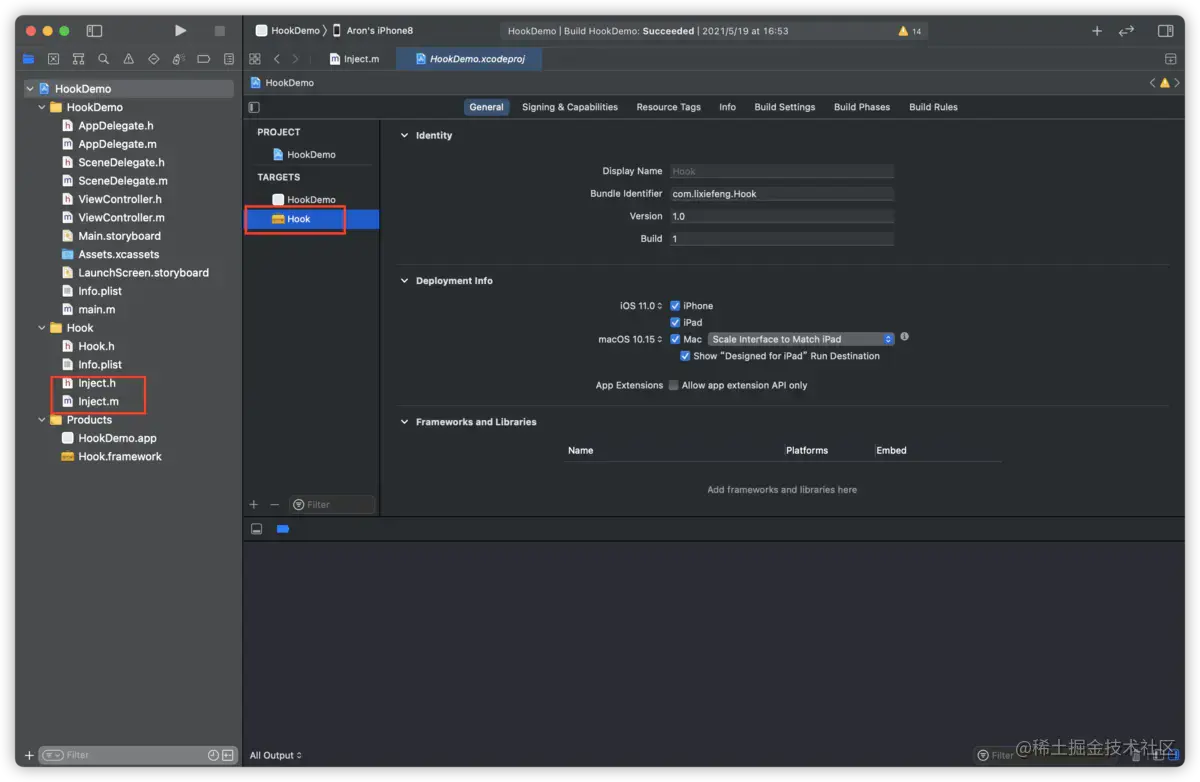Open Scale Interface to Match iPad dropdown

coord(801,339)
